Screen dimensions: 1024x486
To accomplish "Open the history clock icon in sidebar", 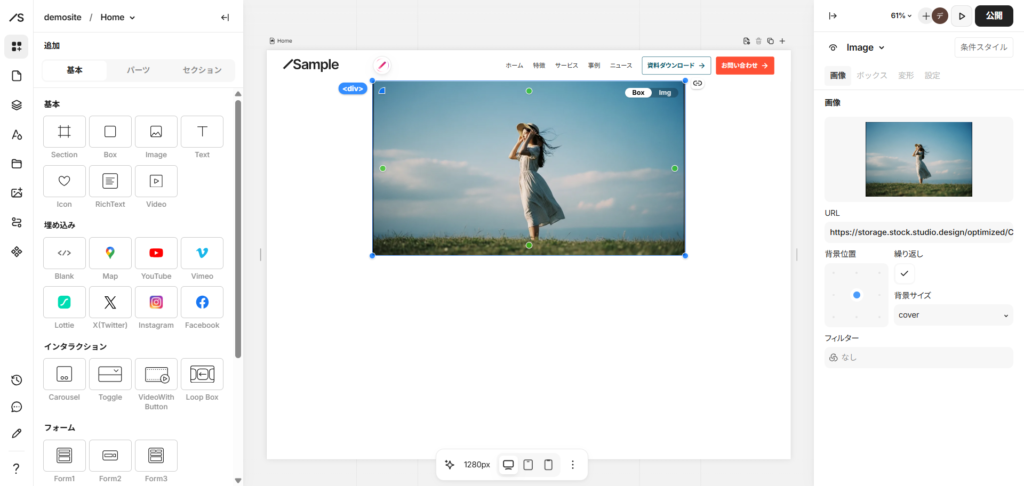I will point(17,380).
